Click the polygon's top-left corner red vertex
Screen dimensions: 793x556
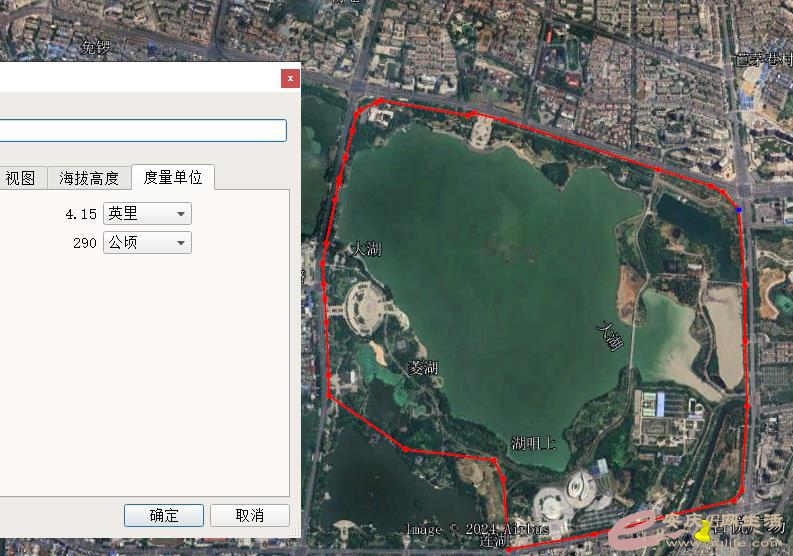378,102
